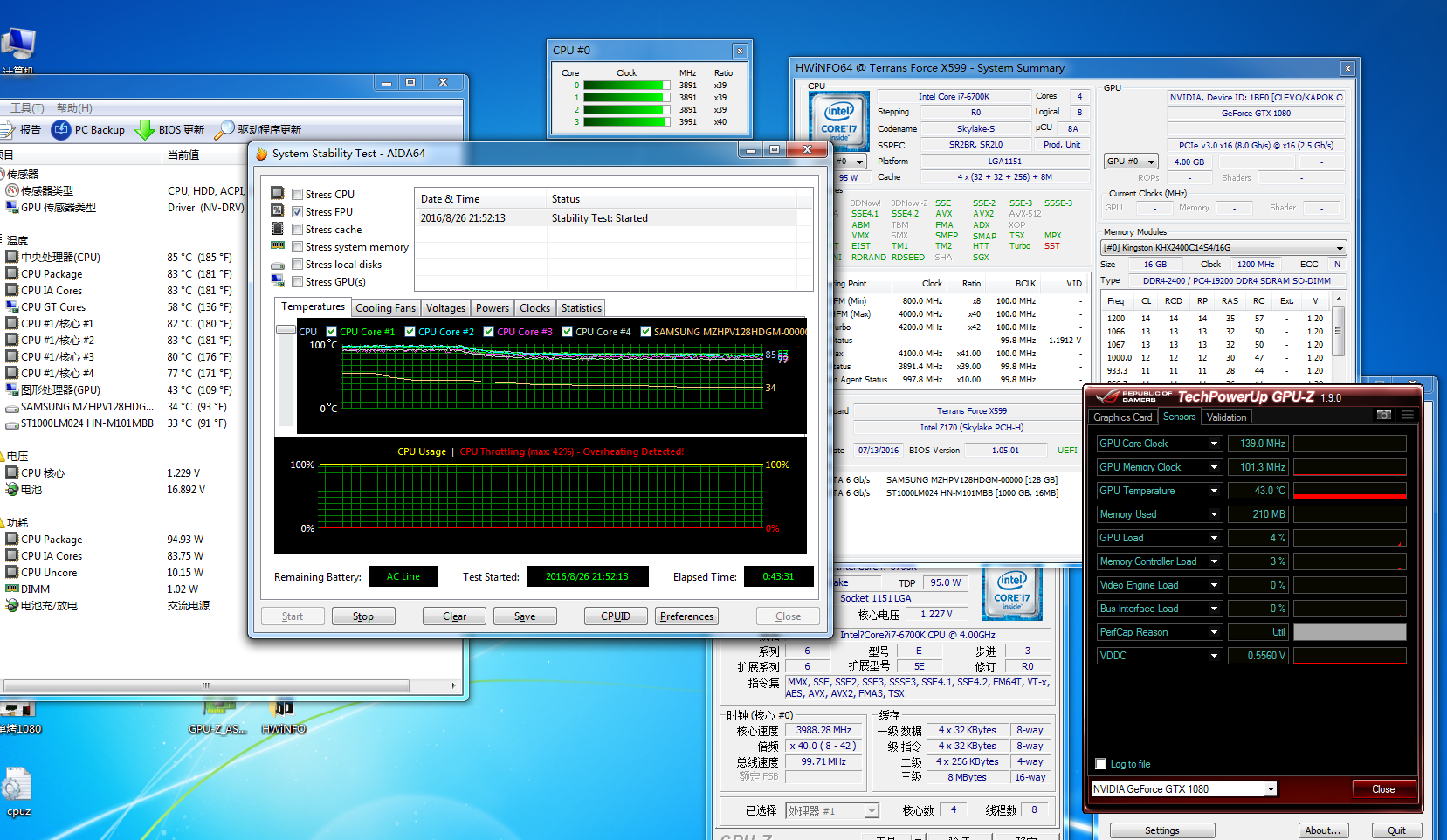Click the red Close button in GPU-Z

click(x=1383, y=789)
